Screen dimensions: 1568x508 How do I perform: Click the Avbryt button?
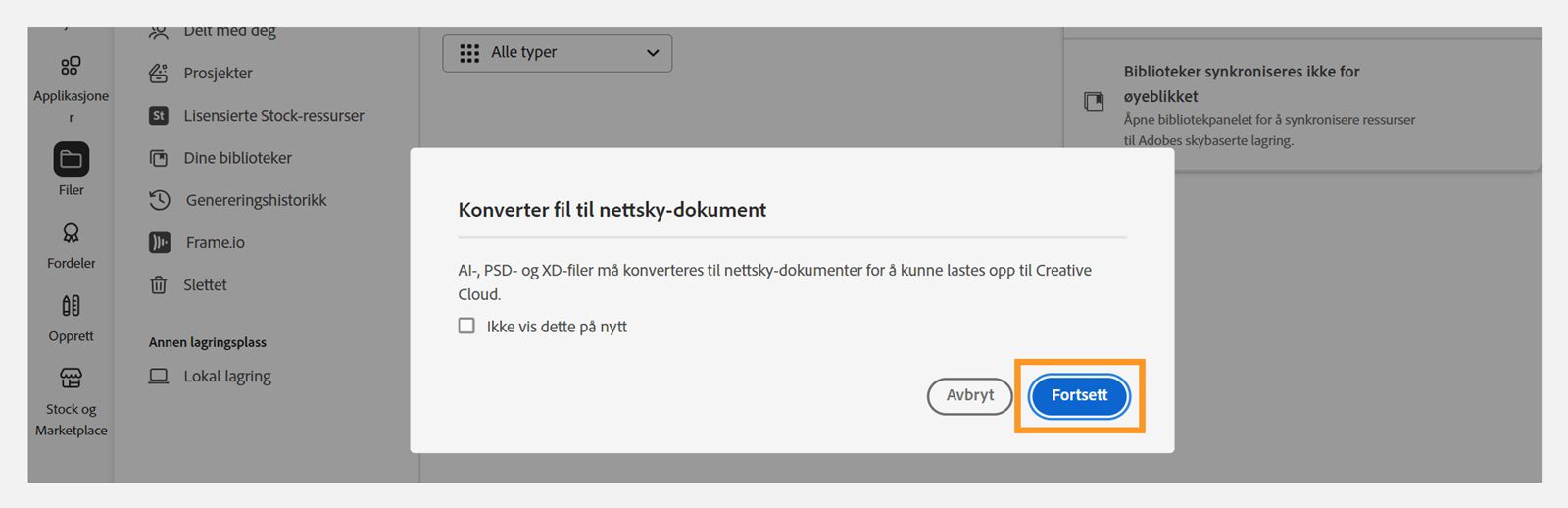pos(969,395)
